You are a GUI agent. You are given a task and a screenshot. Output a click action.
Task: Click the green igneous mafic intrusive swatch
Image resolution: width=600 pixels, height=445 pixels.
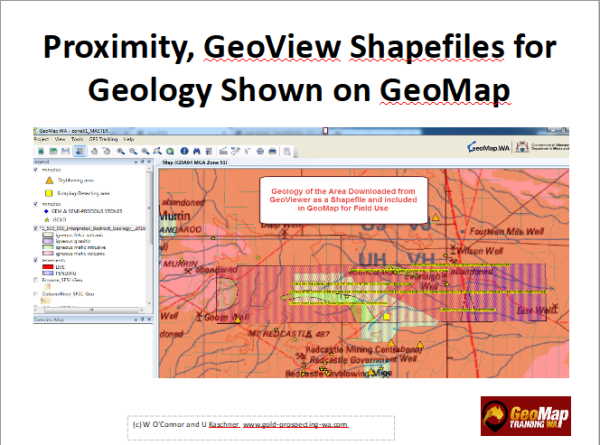48,247
